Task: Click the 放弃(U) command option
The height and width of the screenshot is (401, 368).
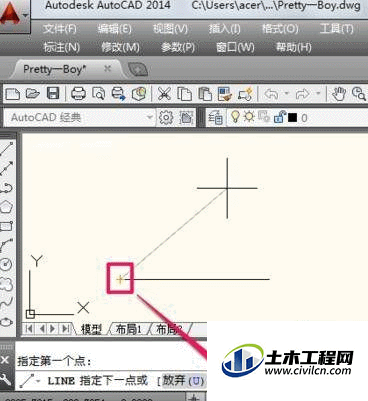Action: click(x=183, y=380)
